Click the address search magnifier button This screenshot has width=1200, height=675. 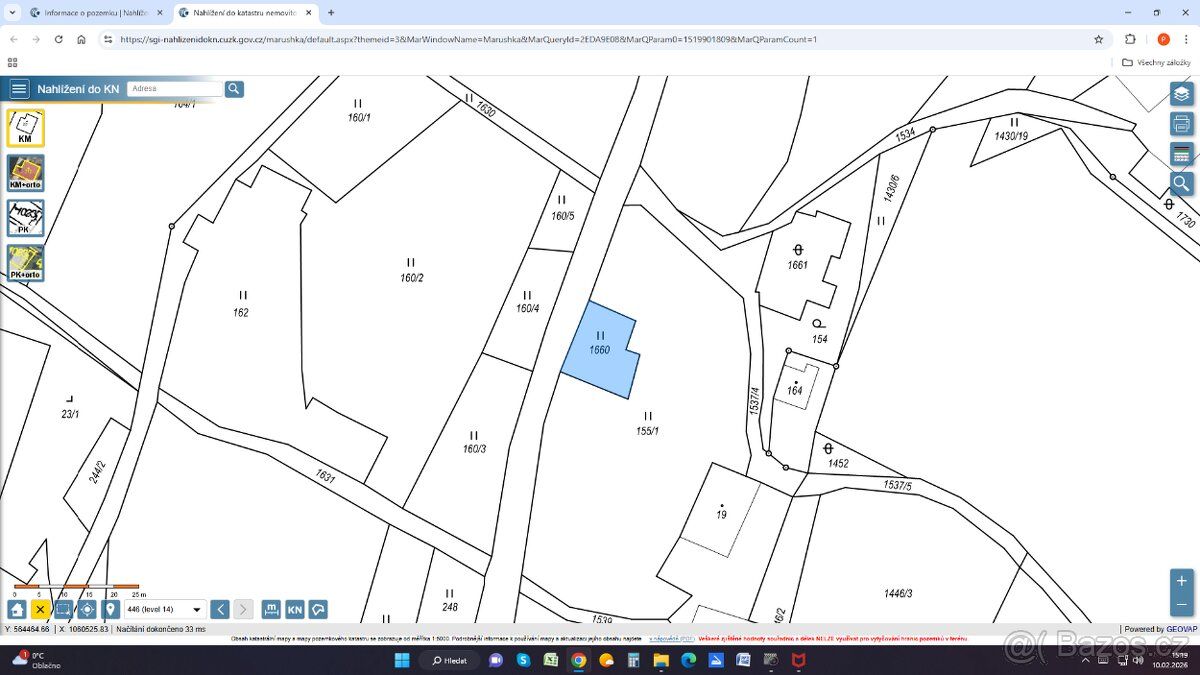pos(234,89)
